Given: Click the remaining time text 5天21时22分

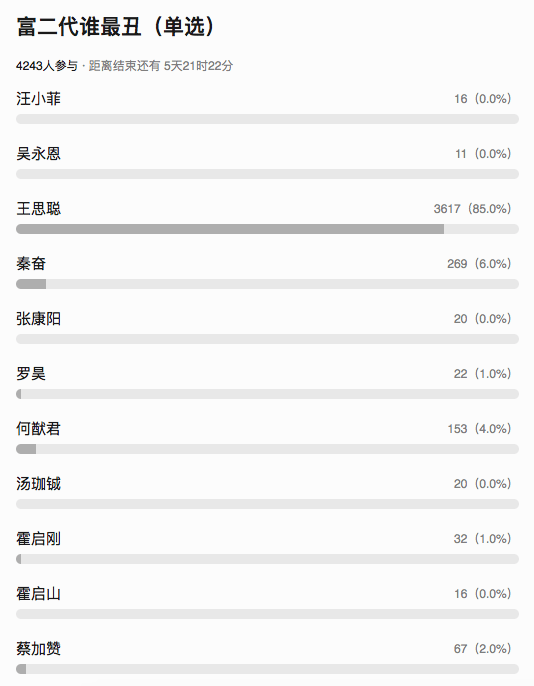Looking at the screenshot, I should click(x=198, y=66).
